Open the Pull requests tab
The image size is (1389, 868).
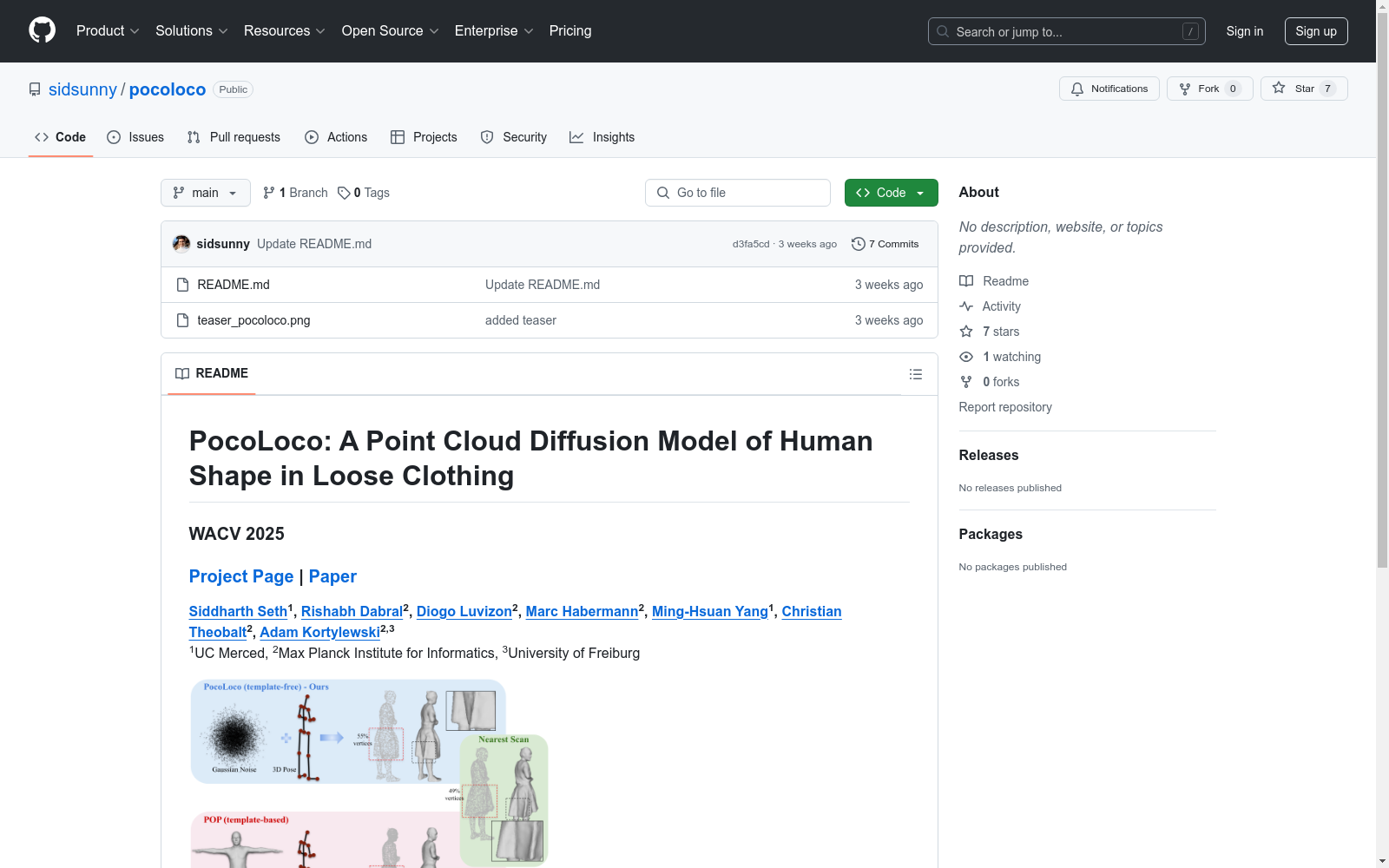click(x=234, y=137)
